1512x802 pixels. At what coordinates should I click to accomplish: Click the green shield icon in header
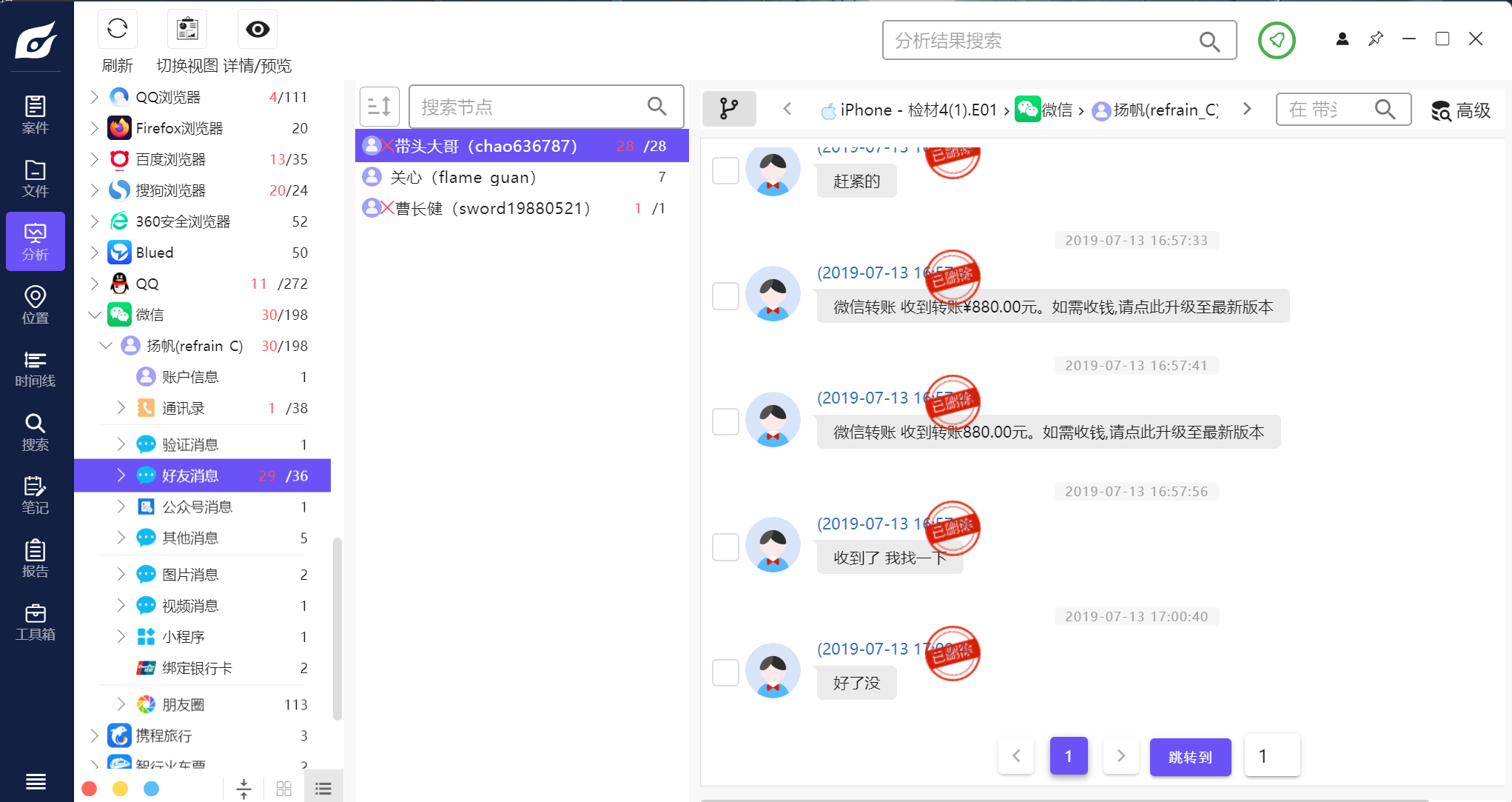pyautogui.click(x=1277, y=40)
